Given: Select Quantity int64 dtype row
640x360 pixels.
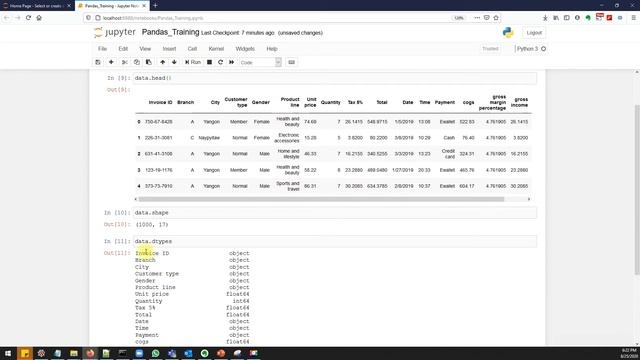Looking at the screenshot, I should (x=192, y=301).
